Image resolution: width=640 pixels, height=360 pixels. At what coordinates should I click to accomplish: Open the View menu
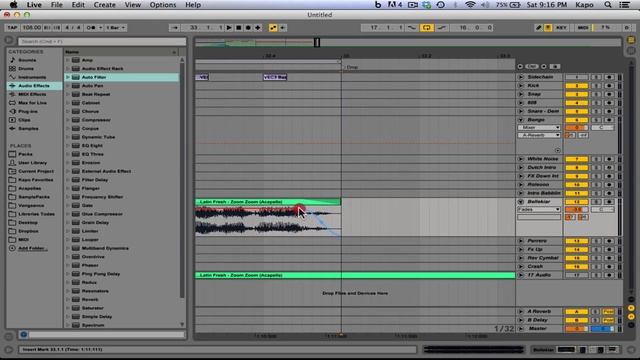(133, 5)
